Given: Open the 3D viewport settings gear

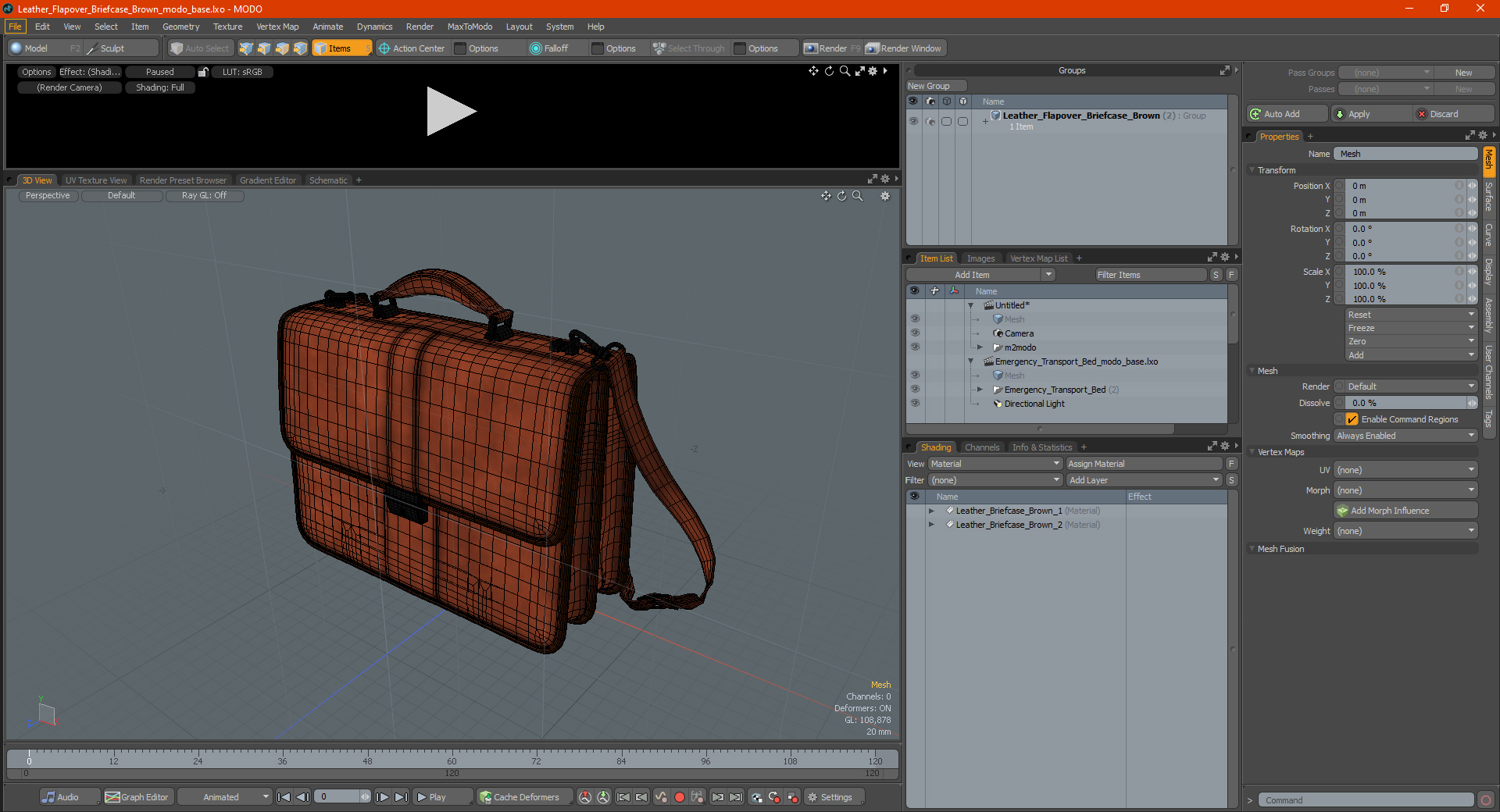Looking at the screenshot, I should tap(885, 196).
